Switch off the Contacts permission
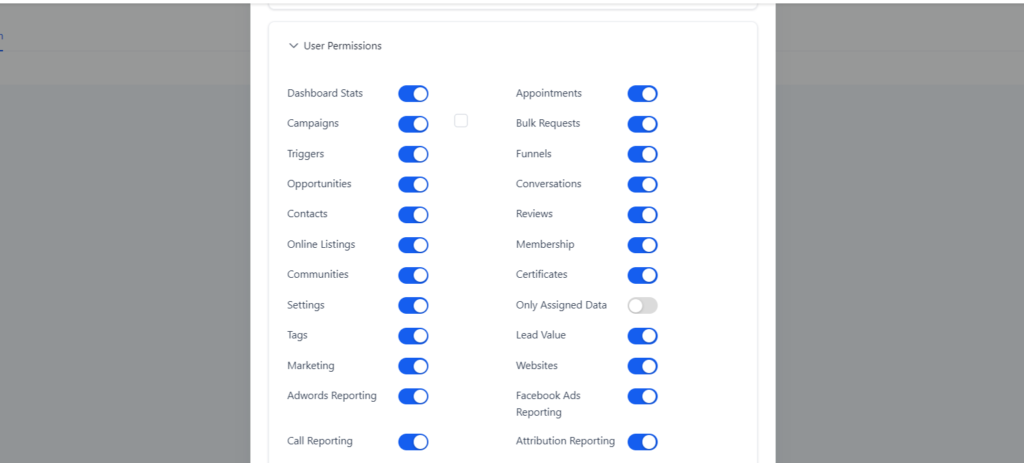 tap(413, 215)
